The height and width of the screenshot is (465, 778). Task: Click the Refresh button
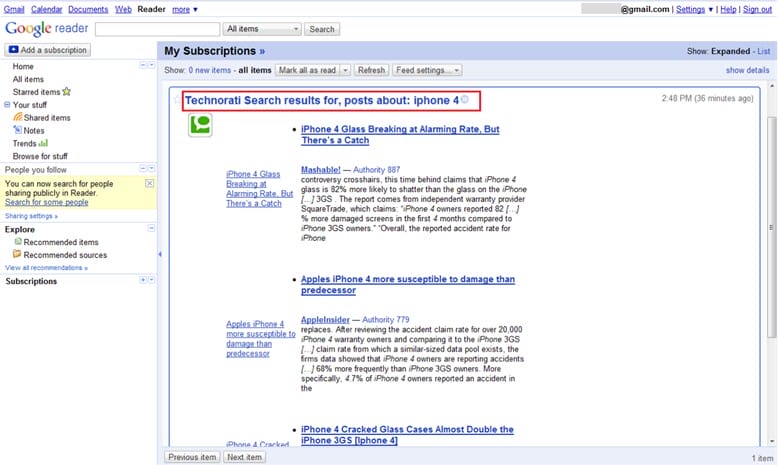371,70
